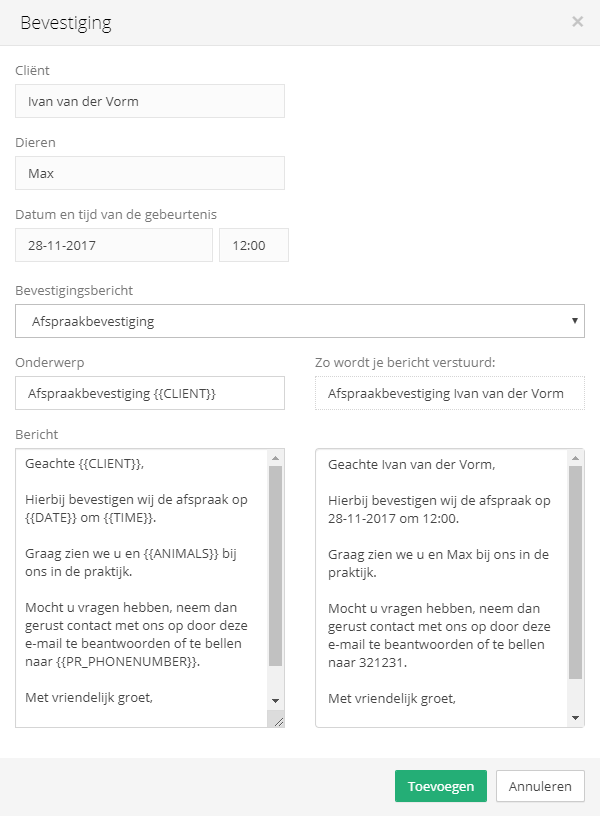Click the subject preview Afspraakbevestiging Ivan van der Vorm
The height and width of the screenshot is (816, 600).
450,393
